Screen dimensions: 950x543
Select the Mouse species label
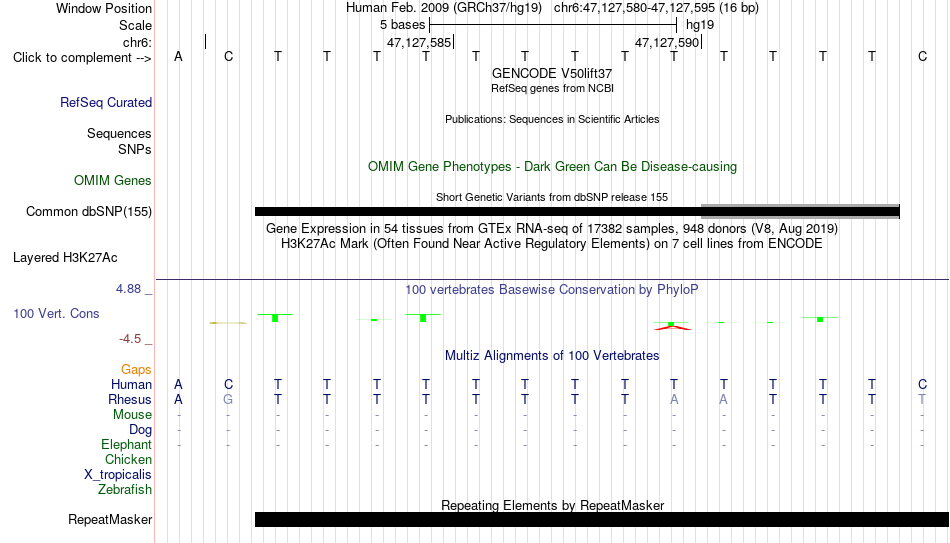132,415
